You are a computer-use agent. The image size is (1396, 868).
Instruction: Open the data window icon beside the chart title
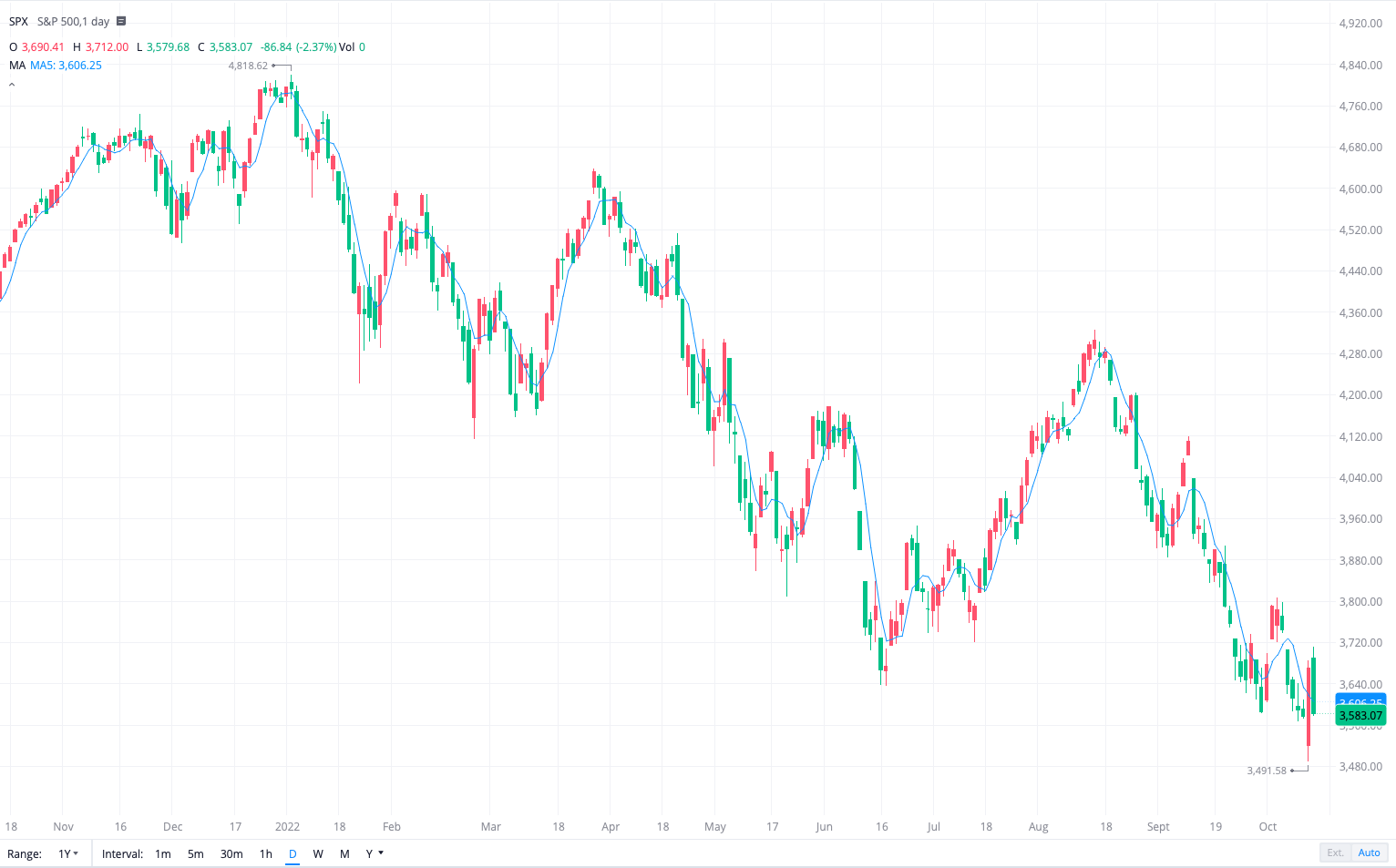click(x=120, y=20)
